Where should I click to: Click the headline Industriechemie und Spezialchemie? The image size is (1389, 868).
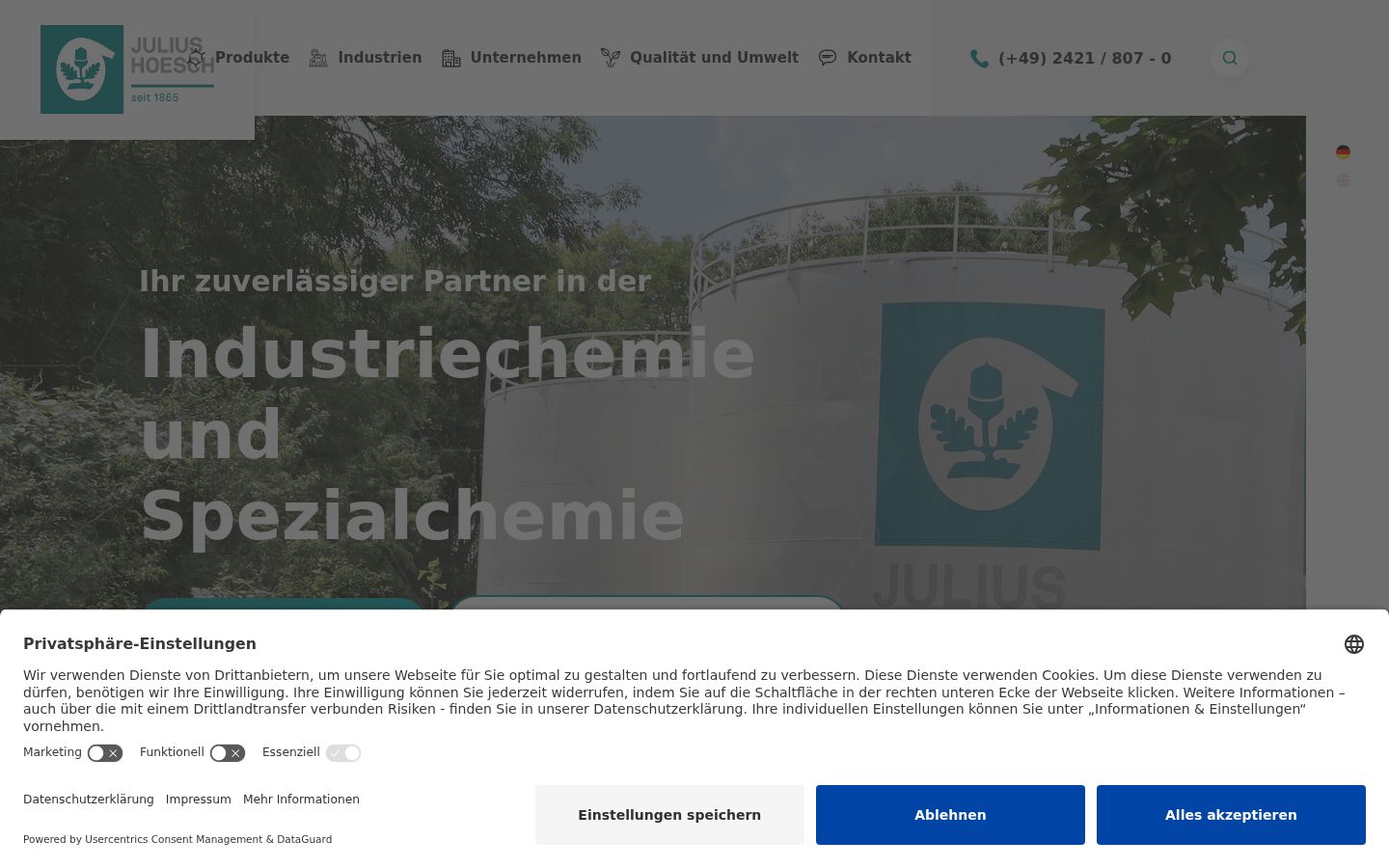[448, 435]
